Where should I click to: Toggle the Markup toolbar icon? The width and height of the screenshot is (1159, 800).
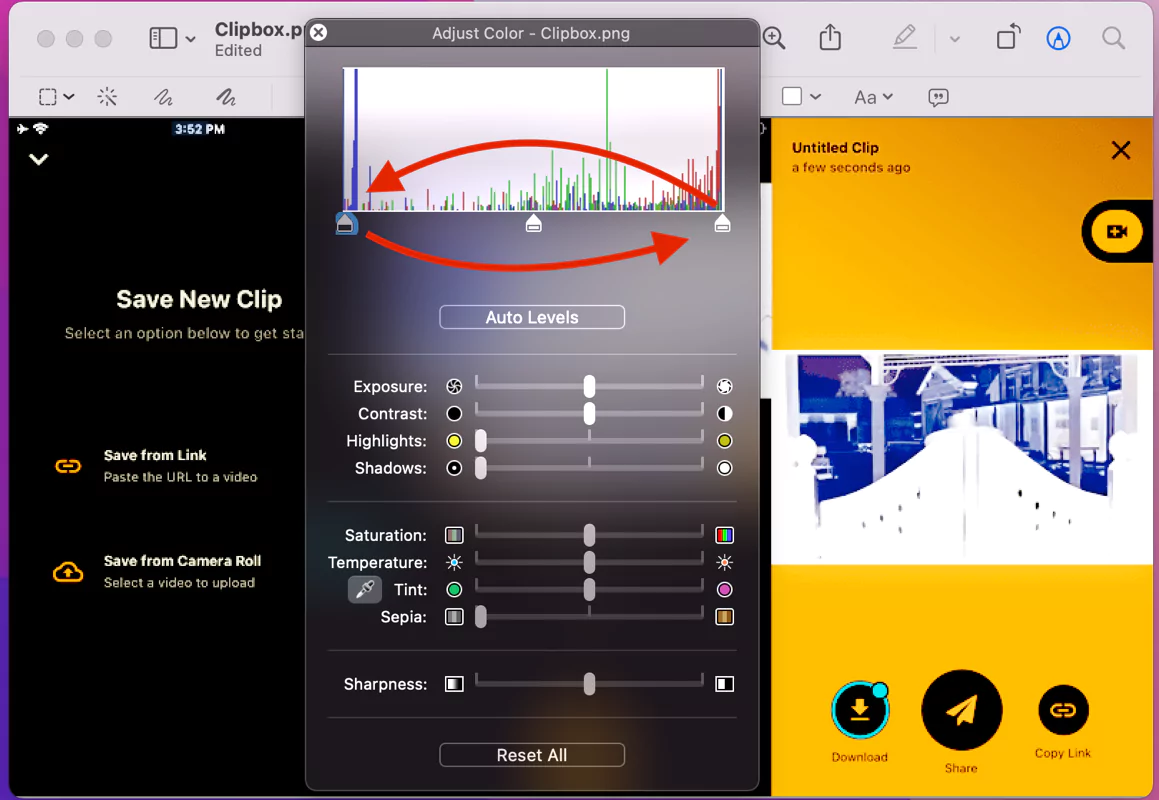(1058, 38)
